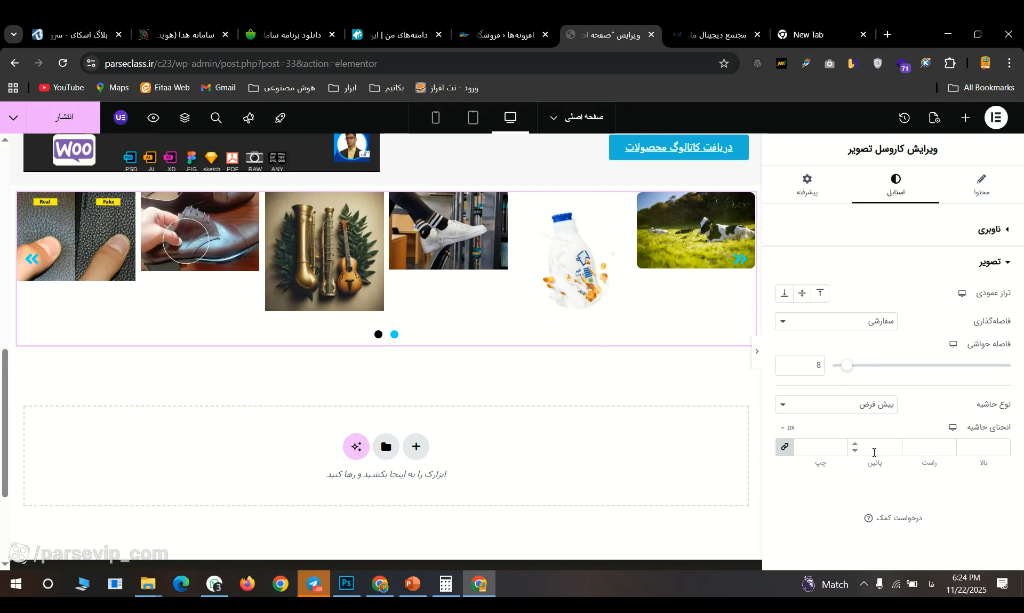Click the finder search icon in Elementor toolbar
This screenshot has height=613, width=1024.
(x=216, y=118)
